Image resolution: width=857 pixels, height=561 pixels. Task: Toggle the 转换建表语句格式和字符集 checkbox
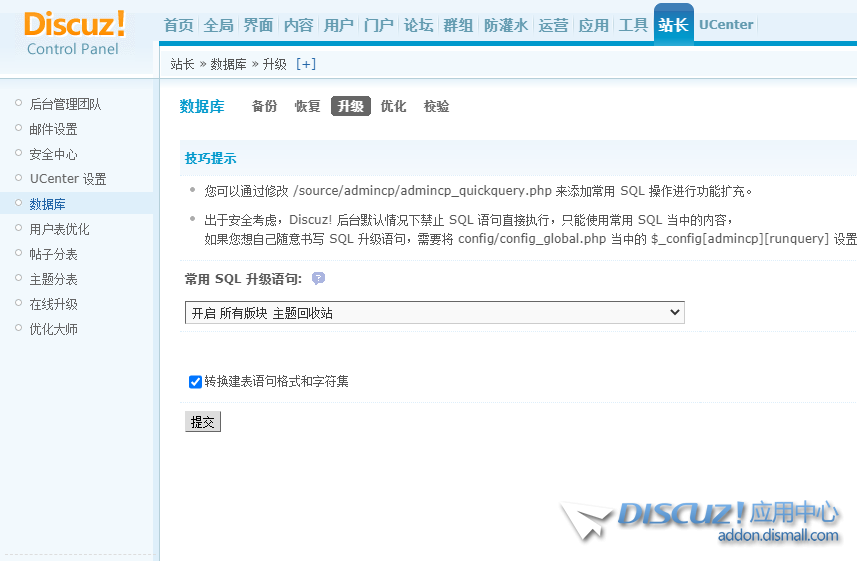195,382
